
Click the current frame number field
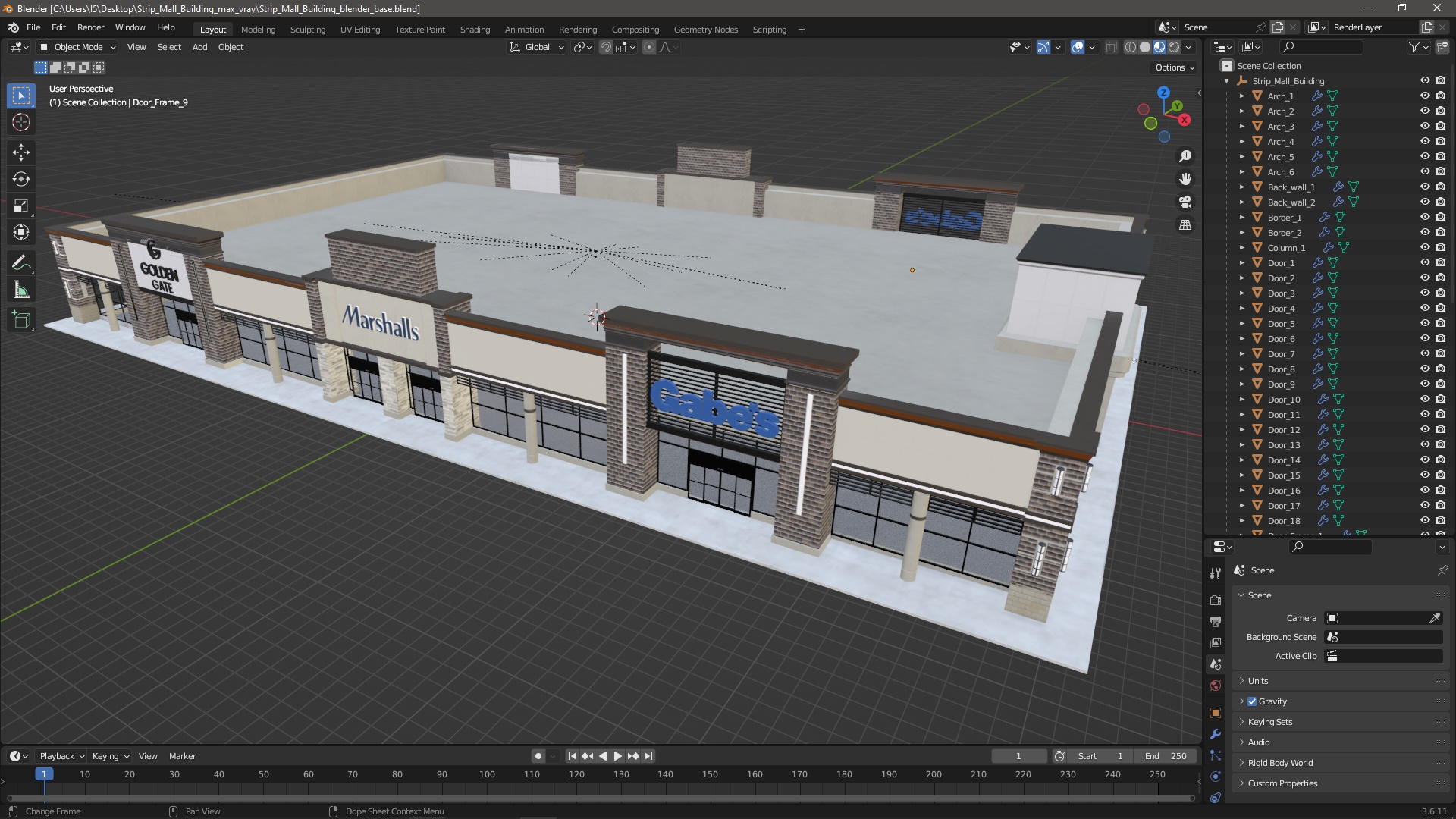(1018, 756)
